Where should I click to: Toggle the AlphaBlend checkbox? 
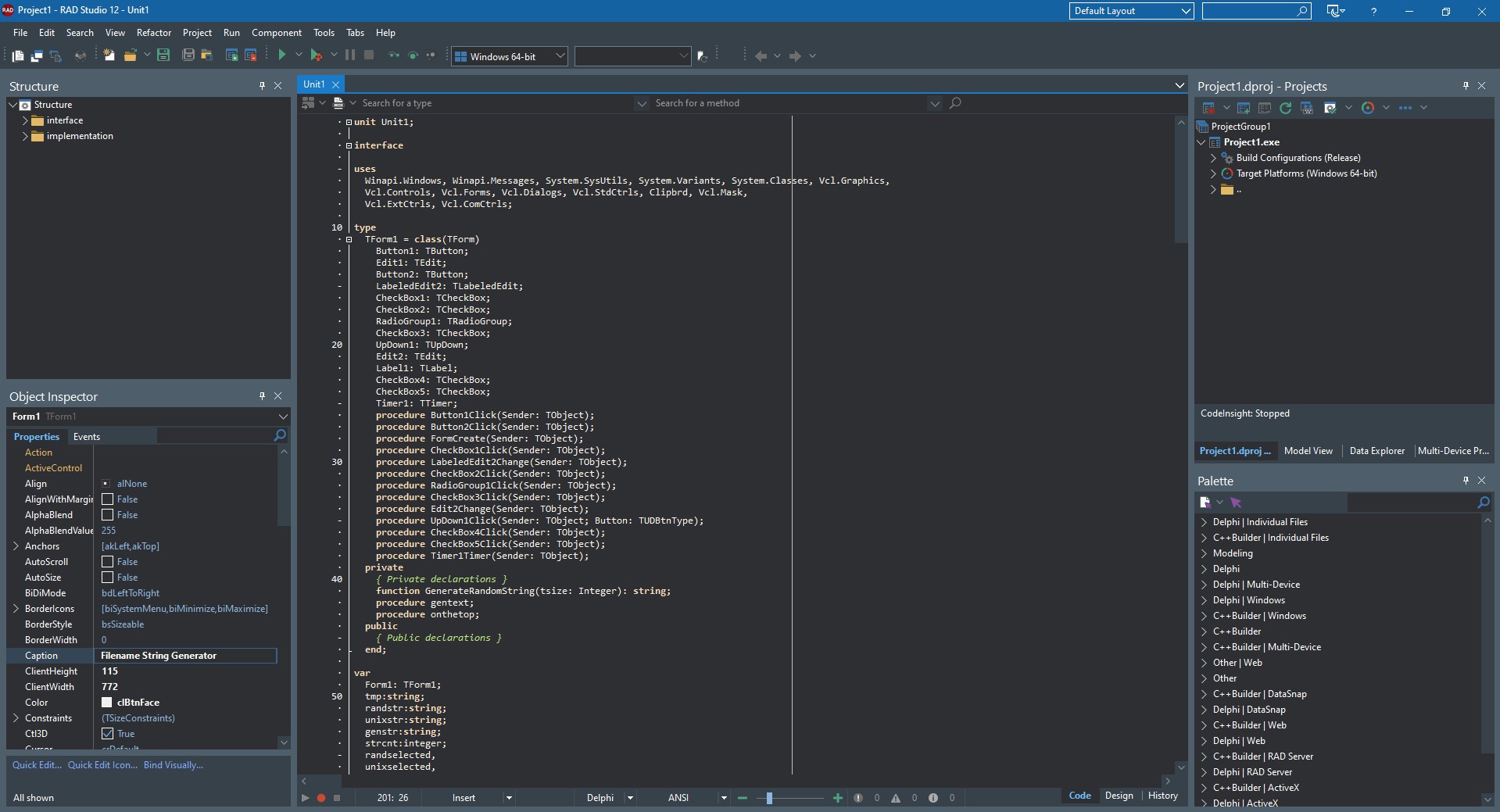(x=108, y=515)
